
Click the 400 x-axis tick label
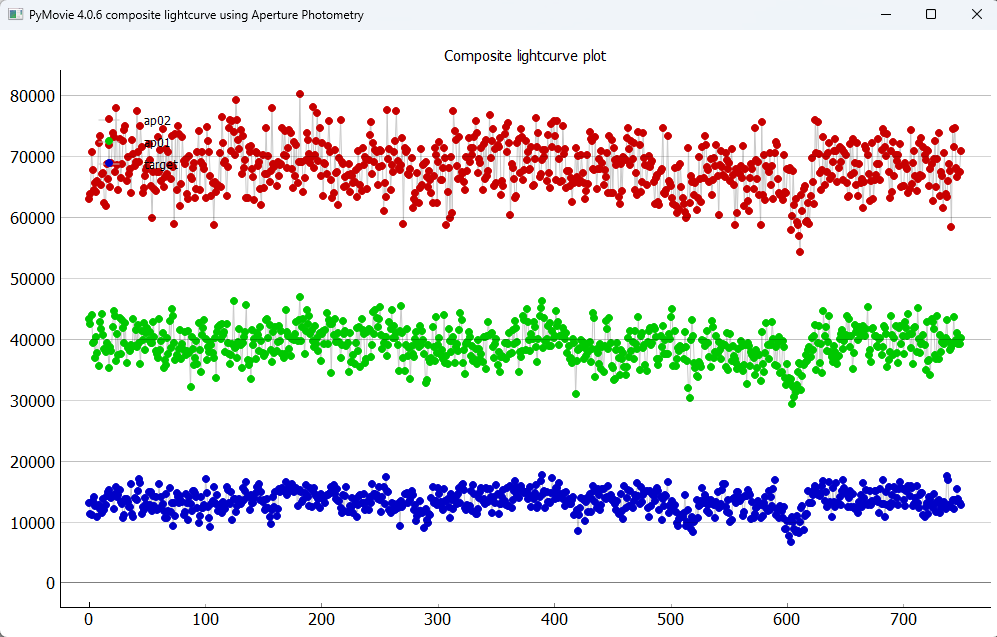(x=554, y=619)
